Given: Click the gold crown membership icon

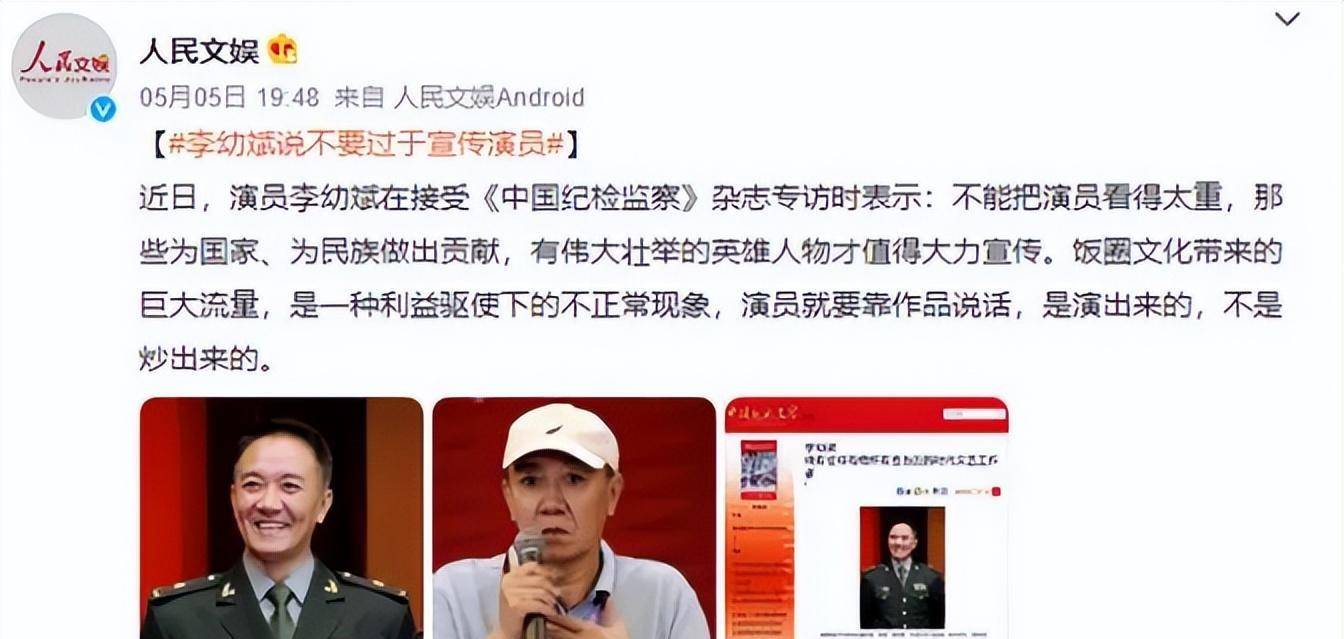Looking at the screenshot, I should [283, 49].
